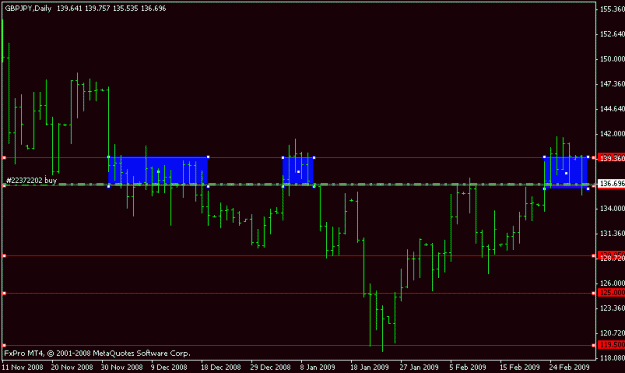The image size is (625, 373).
Task: Click the #22372202 buy order label
Action: pyautogui.click(x=31, y=180)
